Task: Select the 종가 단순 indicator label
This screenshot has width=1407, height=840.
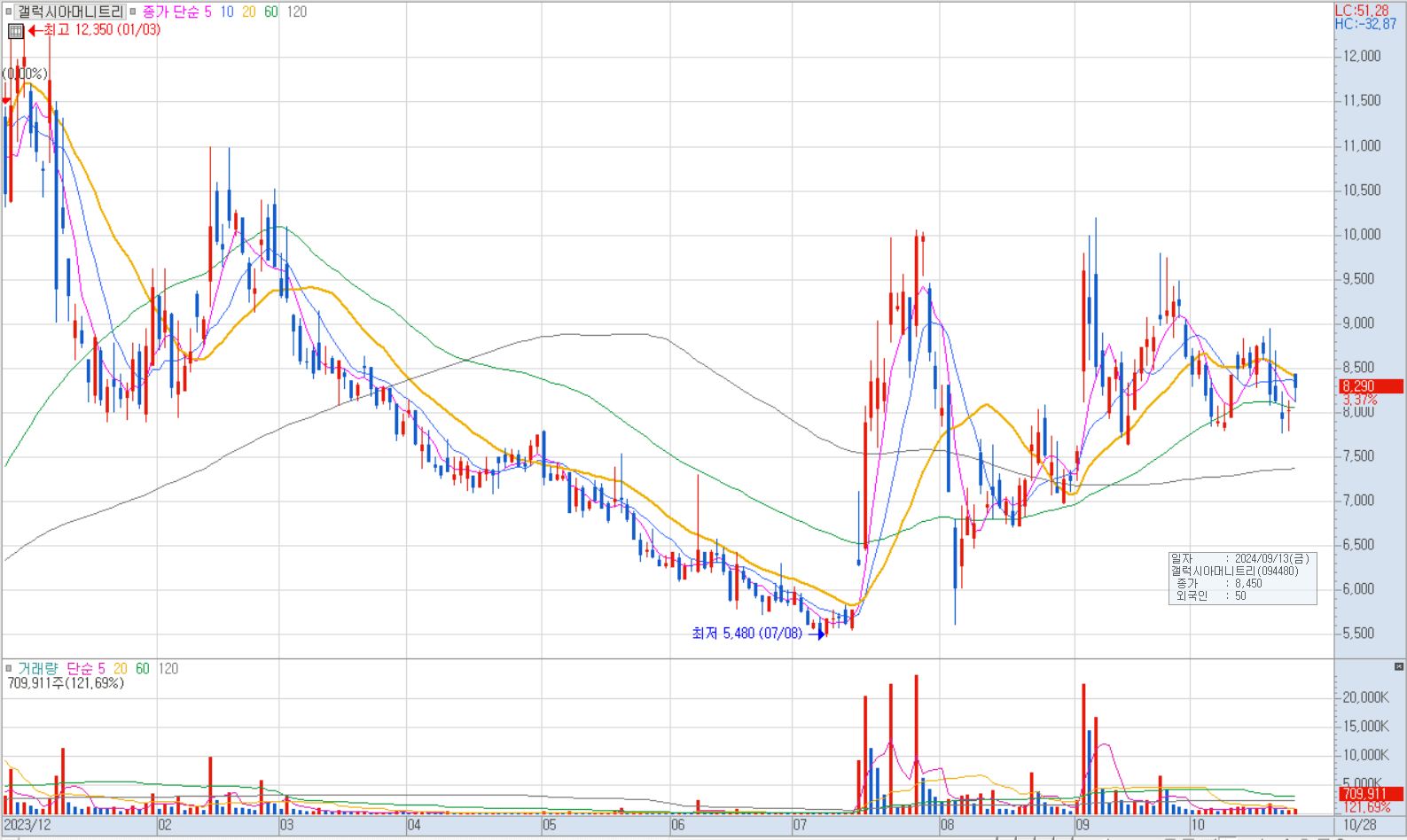Action: [171, 12]
